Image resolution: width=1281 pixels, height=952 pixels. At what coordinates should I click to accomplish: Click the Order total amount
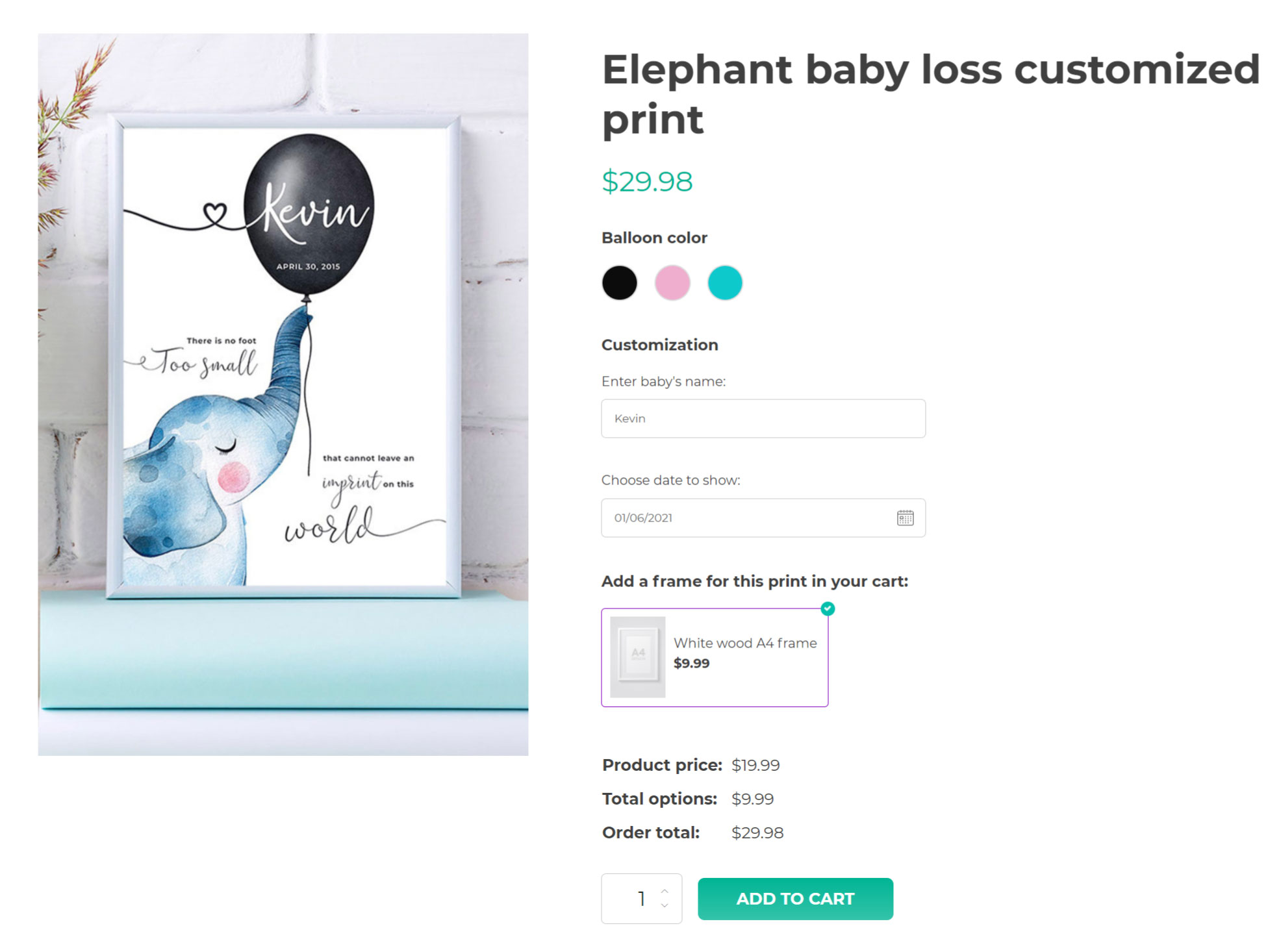pyautogui.click(x=757, y=833)
